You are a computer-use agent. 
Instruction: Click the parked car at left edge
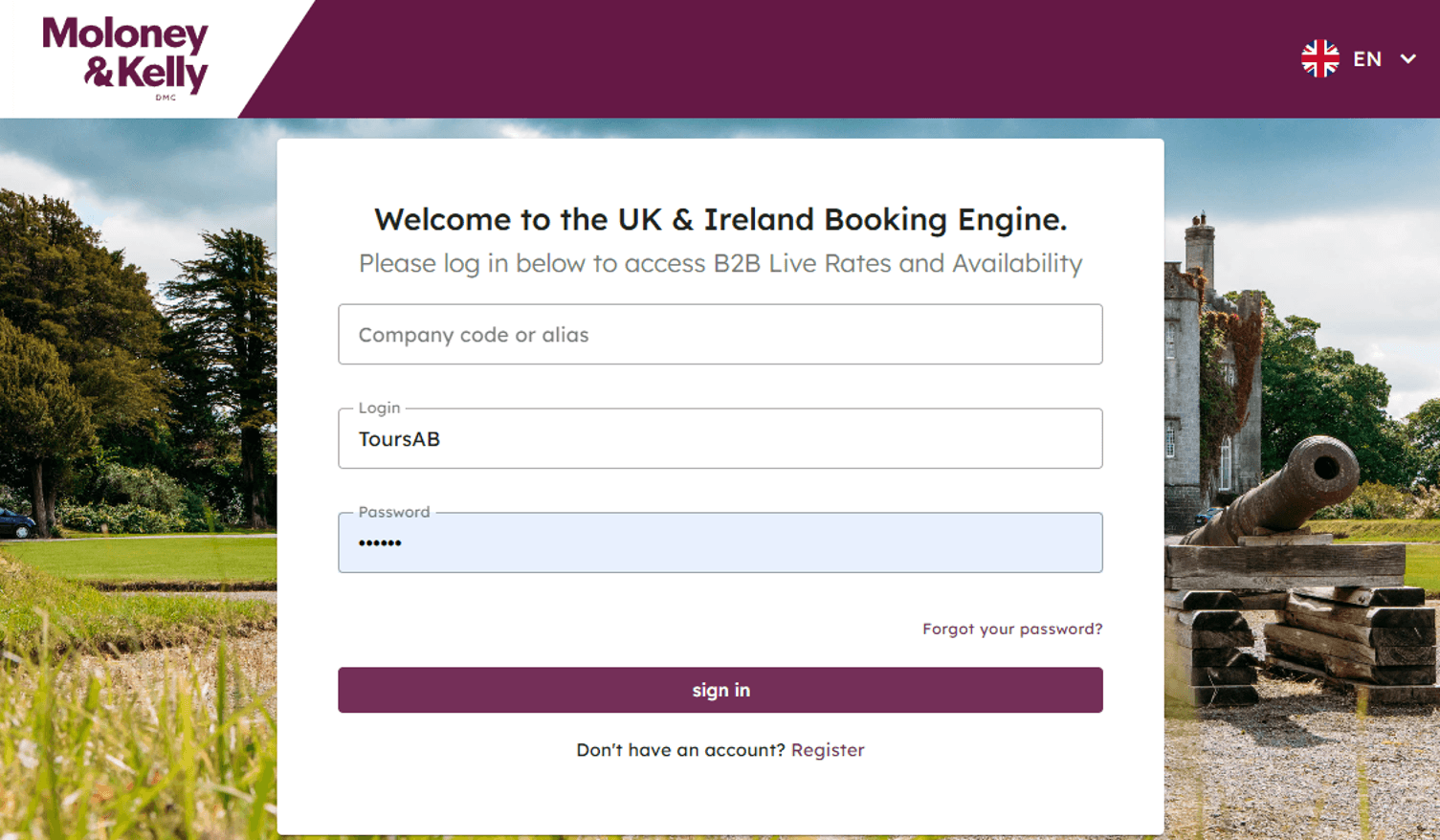(x=14, y=522)
